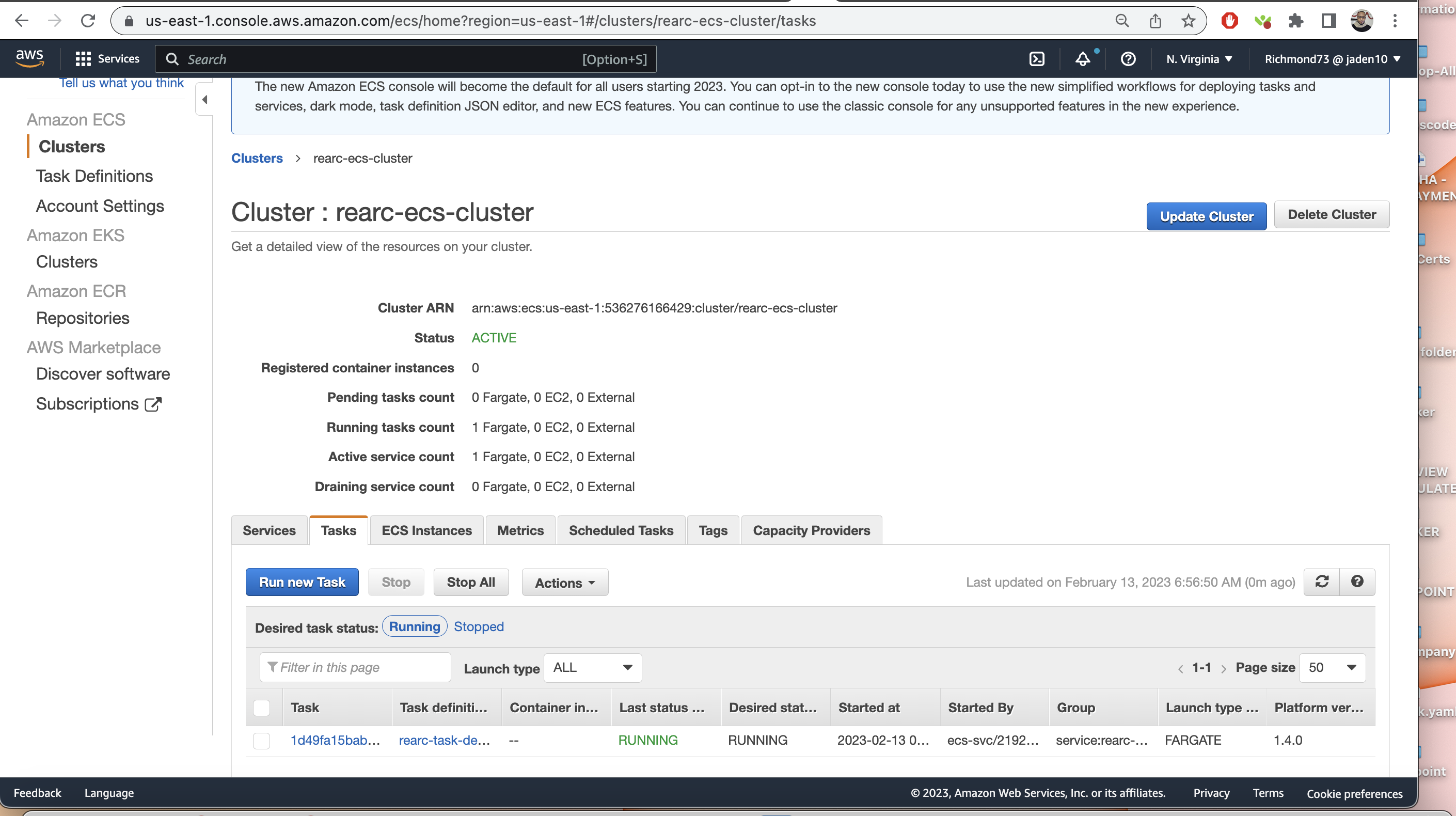Viewport: 1456px width, 816px height.
Task: Open the notifications bell
Action: pos(1082,59)
